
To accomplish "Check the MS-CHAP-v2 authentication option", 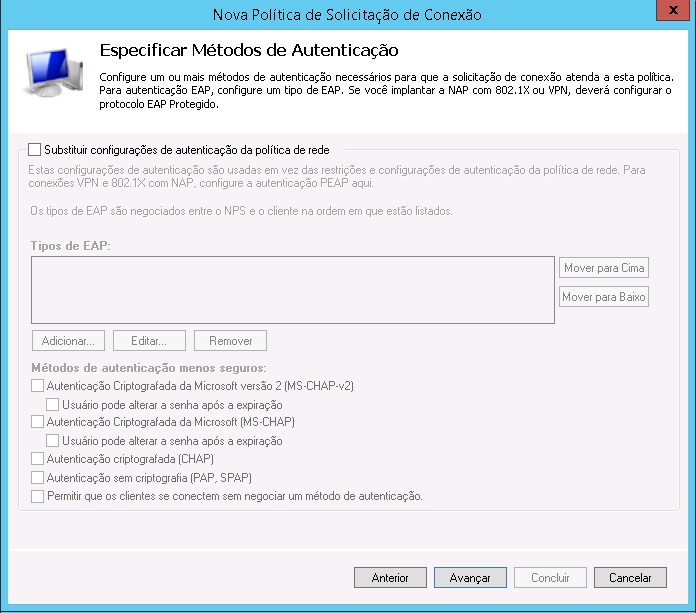I will click(37, 385).
